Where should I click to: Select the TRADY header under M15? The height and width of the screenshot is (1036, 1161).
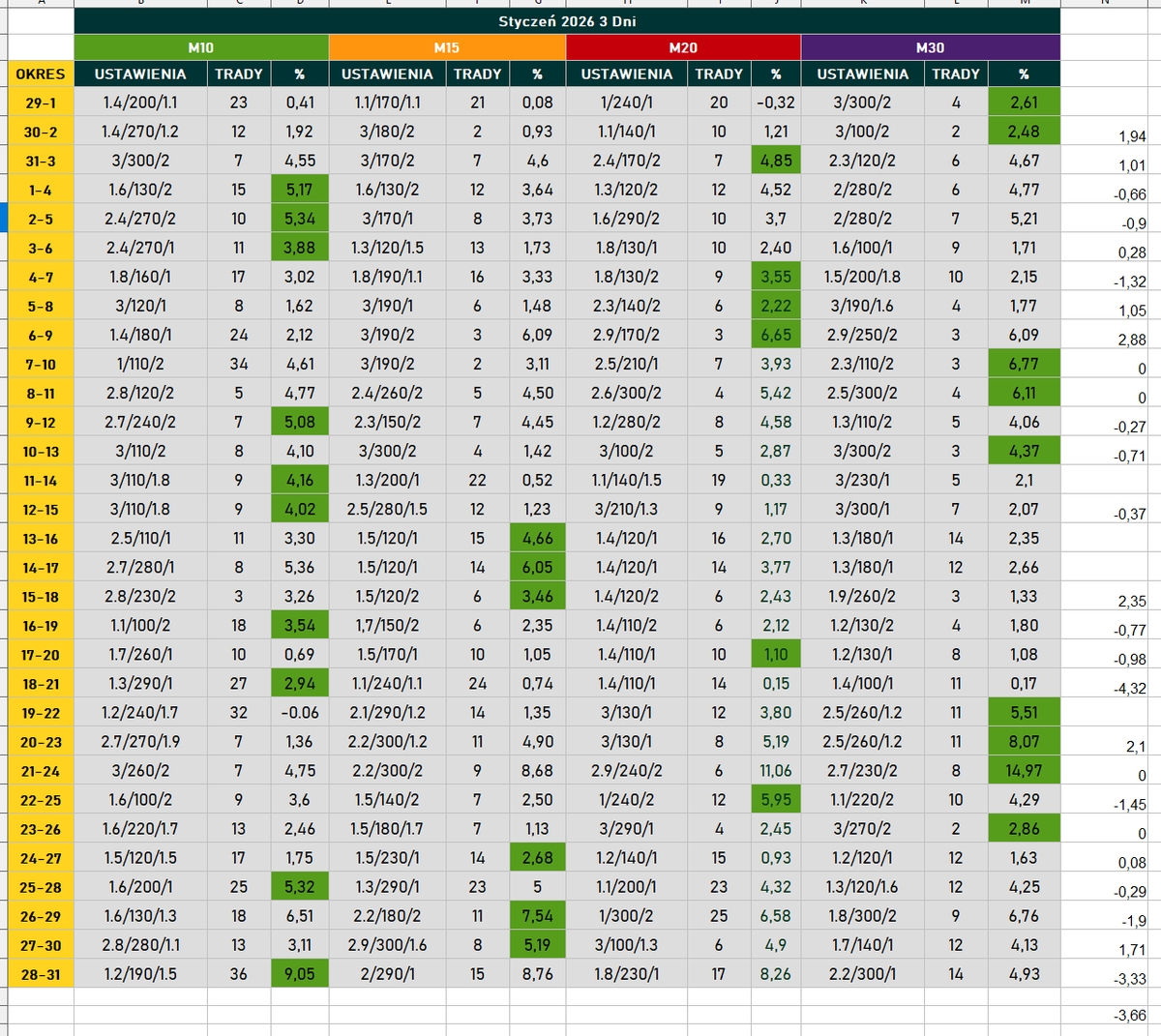pos(478,74)
